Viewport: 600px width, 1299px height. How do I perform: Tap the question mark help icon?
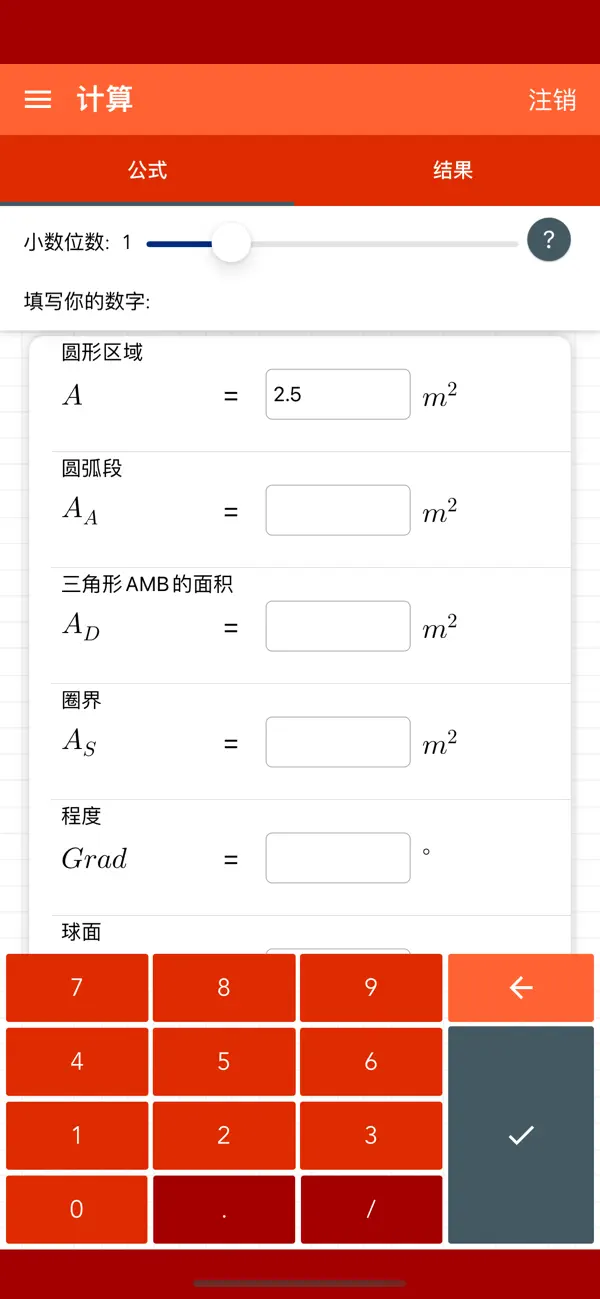pyautogui.click(x=548, y=240)
